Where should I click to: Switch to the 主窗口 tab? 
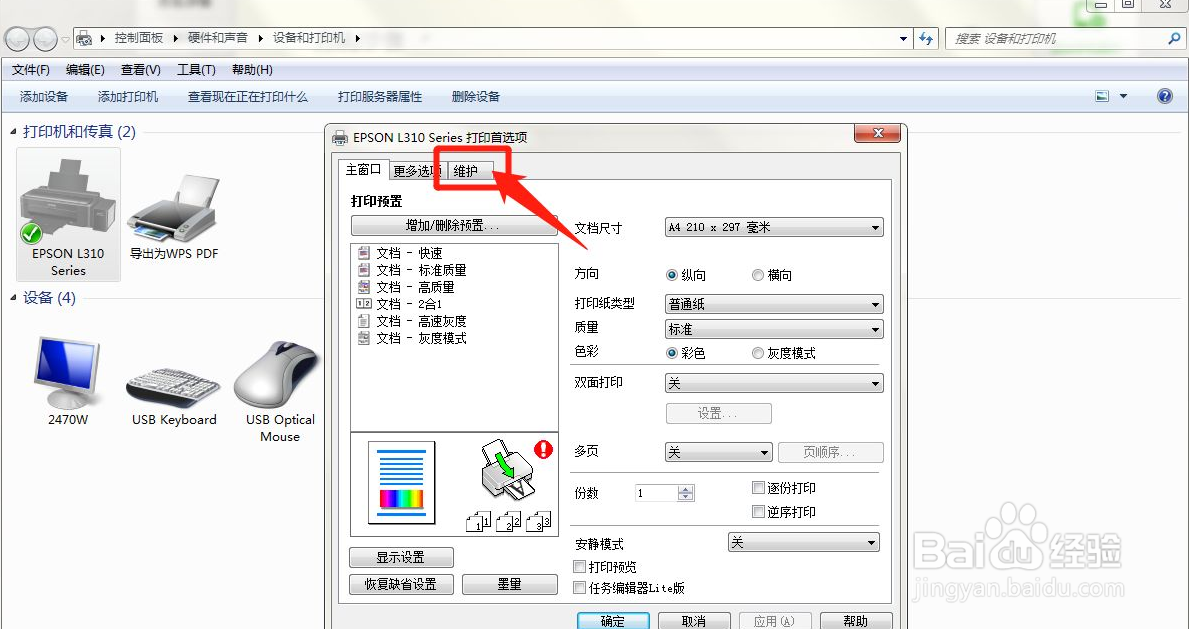click(363, 169)
